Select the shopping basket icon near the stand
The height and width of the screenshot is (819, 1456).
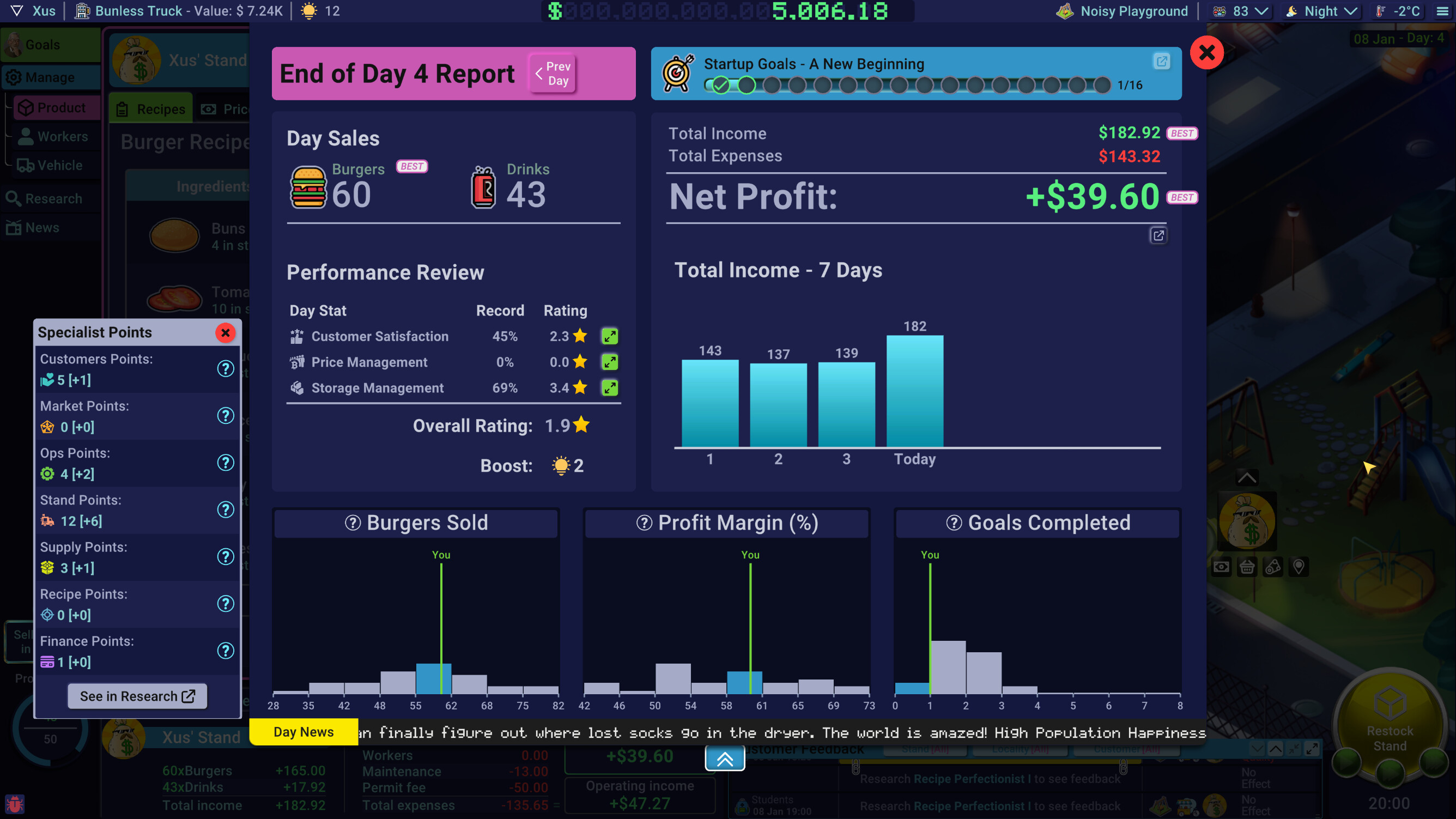pos(1247,567)
